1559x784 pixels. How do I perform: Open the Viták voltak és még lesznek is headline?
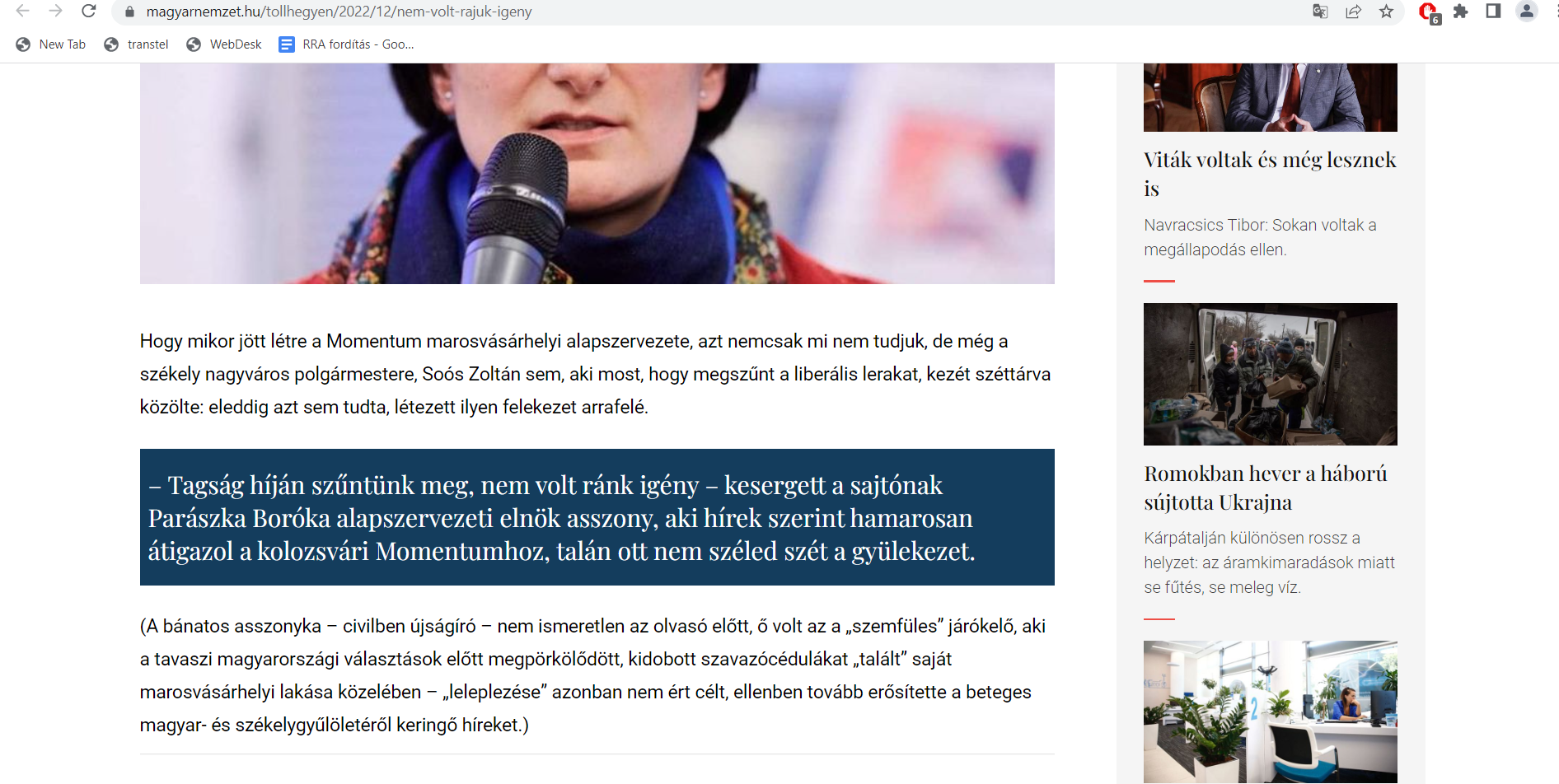coord(1270,174)
